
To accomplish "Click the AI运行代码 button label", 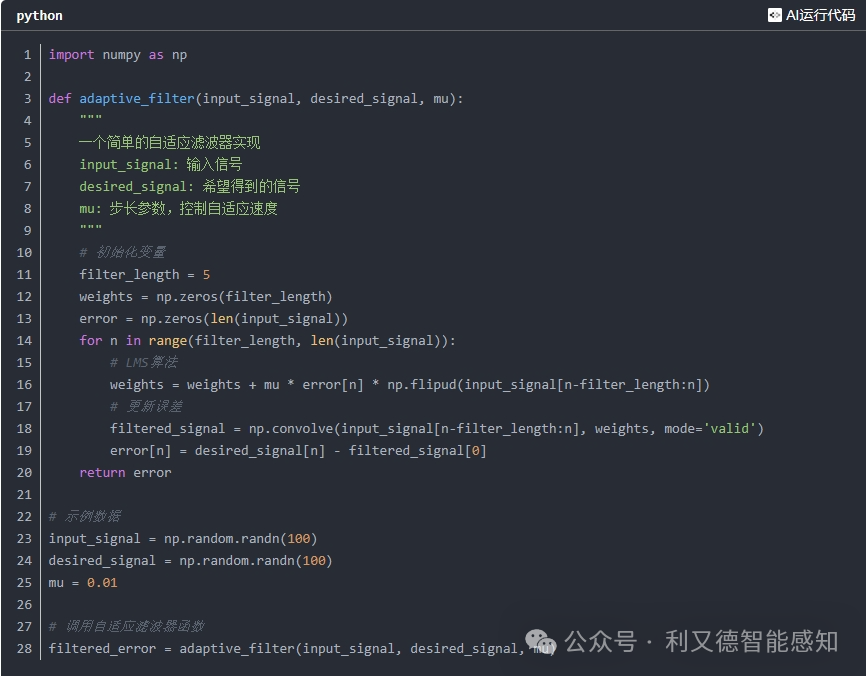I will point(820,15).
